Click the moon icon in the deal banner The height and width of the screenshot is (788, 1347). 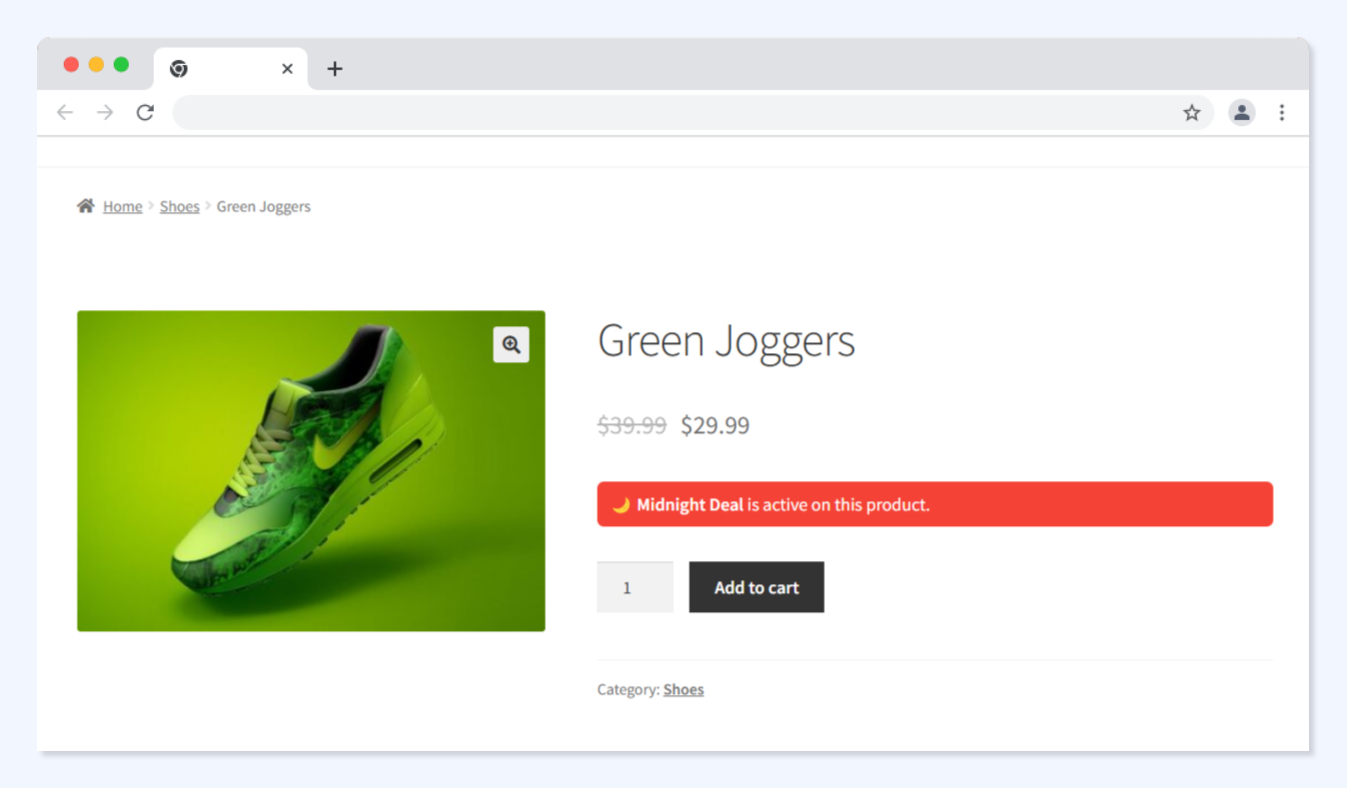click(x=621, y=505)
